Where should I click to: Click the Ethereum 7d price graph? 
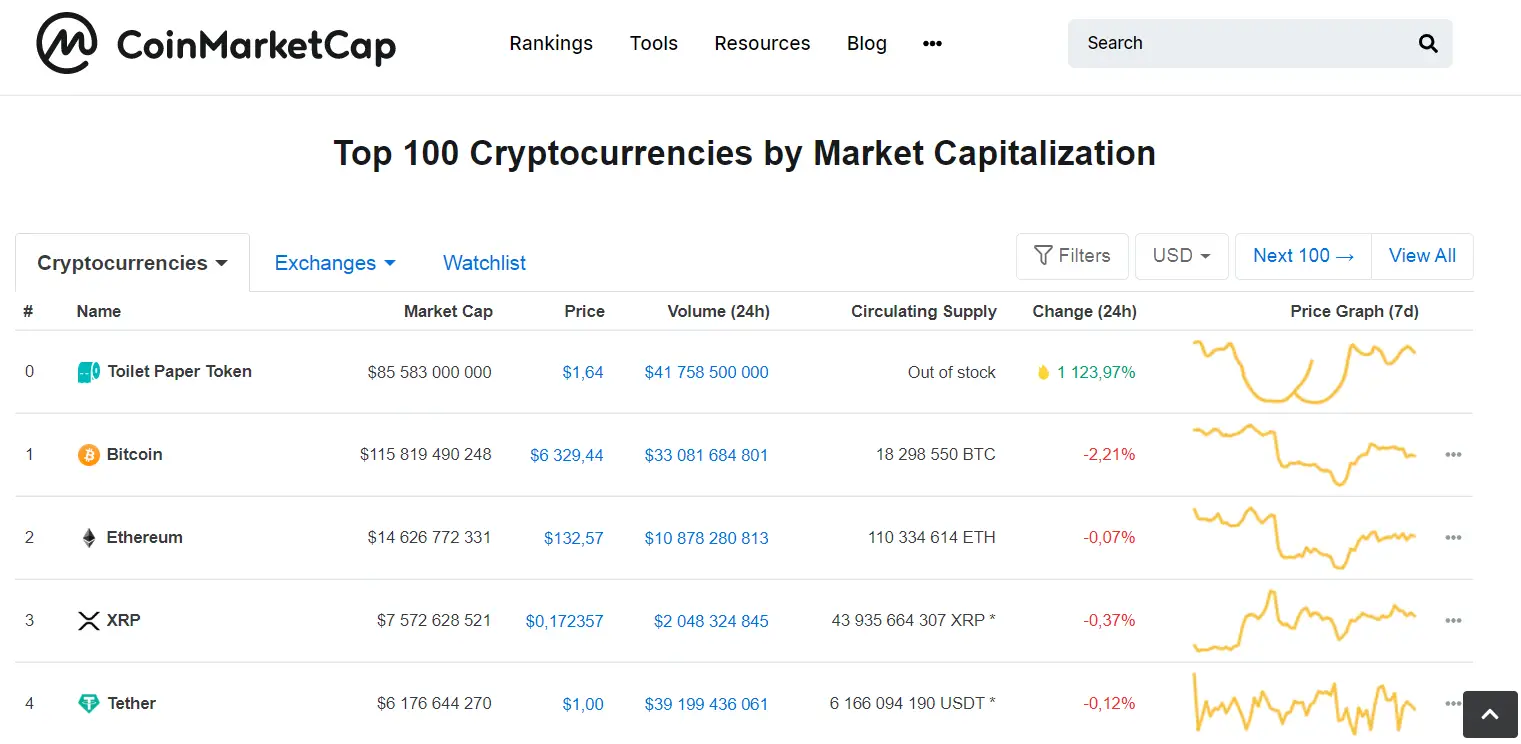pos(1304,538)
